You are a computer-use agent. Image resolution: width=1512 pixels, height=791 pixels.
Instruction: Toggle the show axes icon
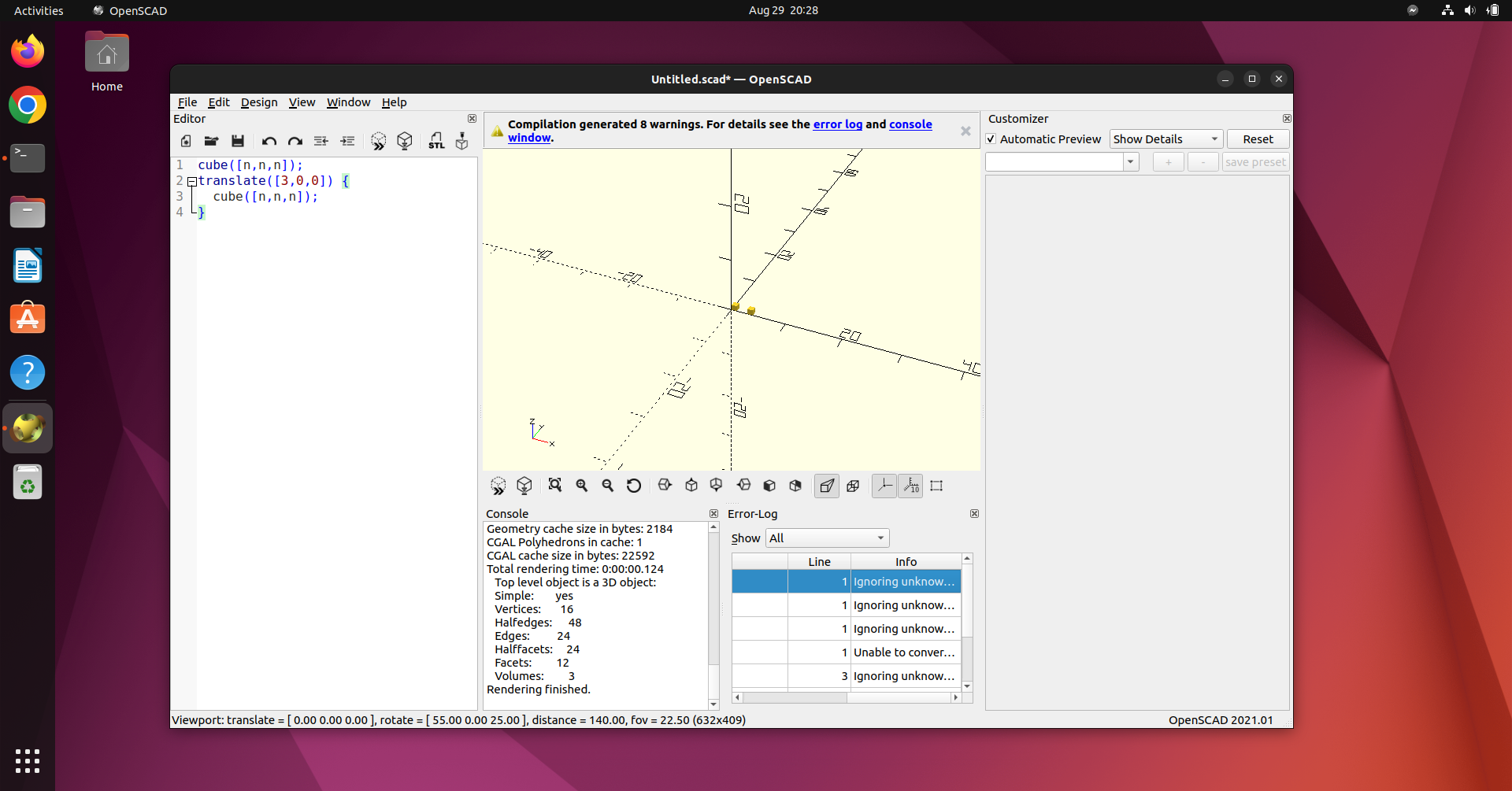[x=884, y=486]
